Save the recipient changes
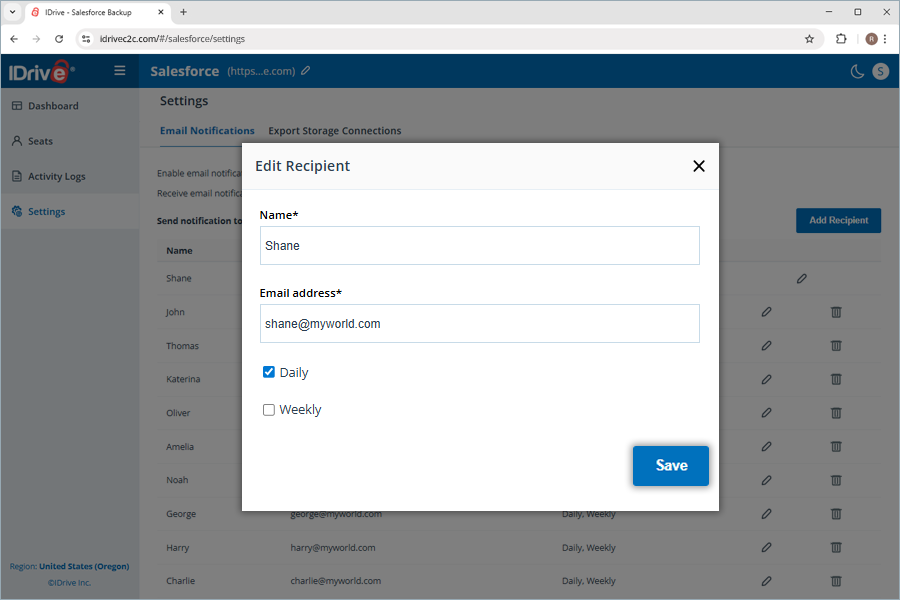 tap(671, 466)
